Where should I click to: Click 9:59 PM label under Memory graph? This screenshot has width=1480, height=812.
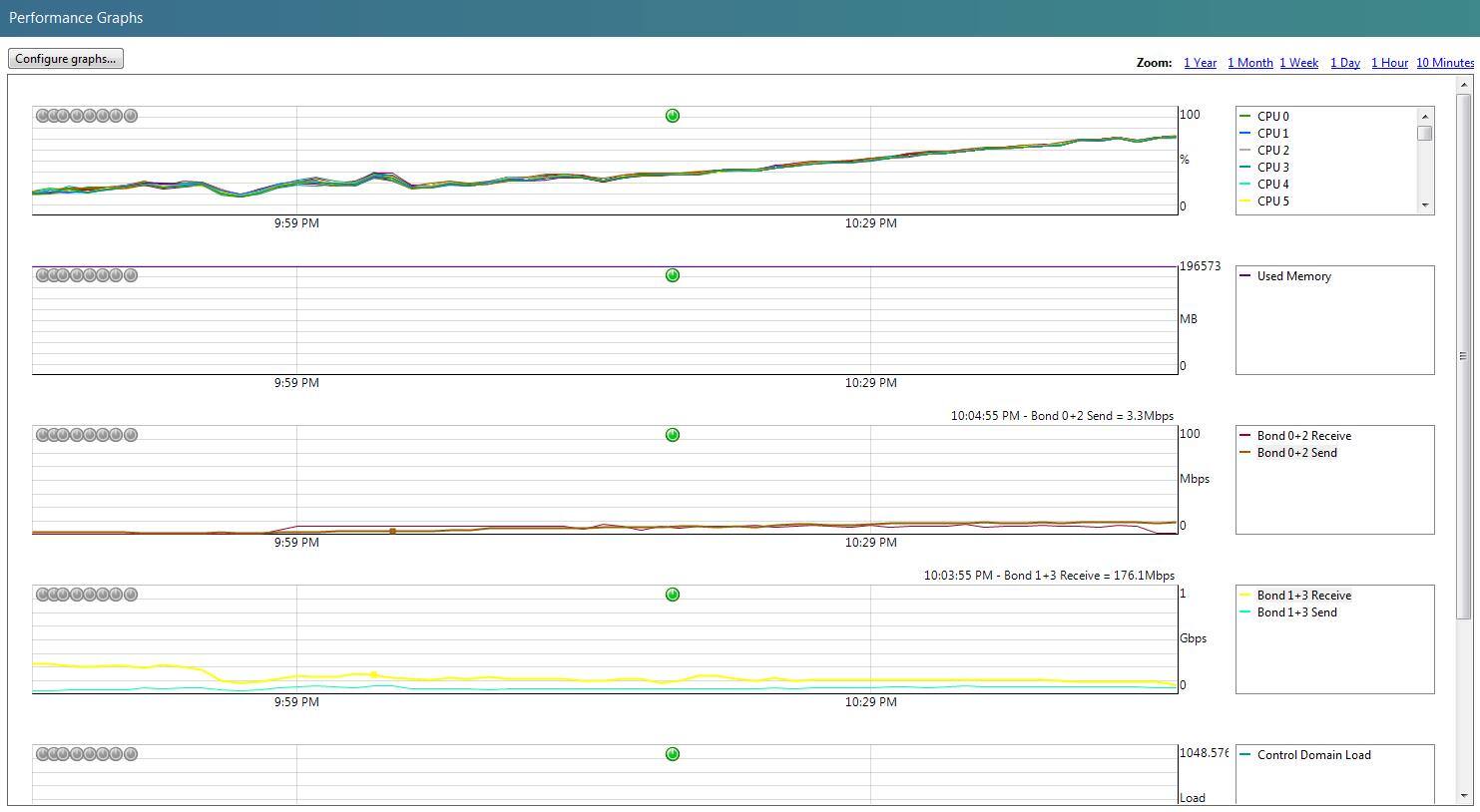pyautogui.click(x=296, y=383)
